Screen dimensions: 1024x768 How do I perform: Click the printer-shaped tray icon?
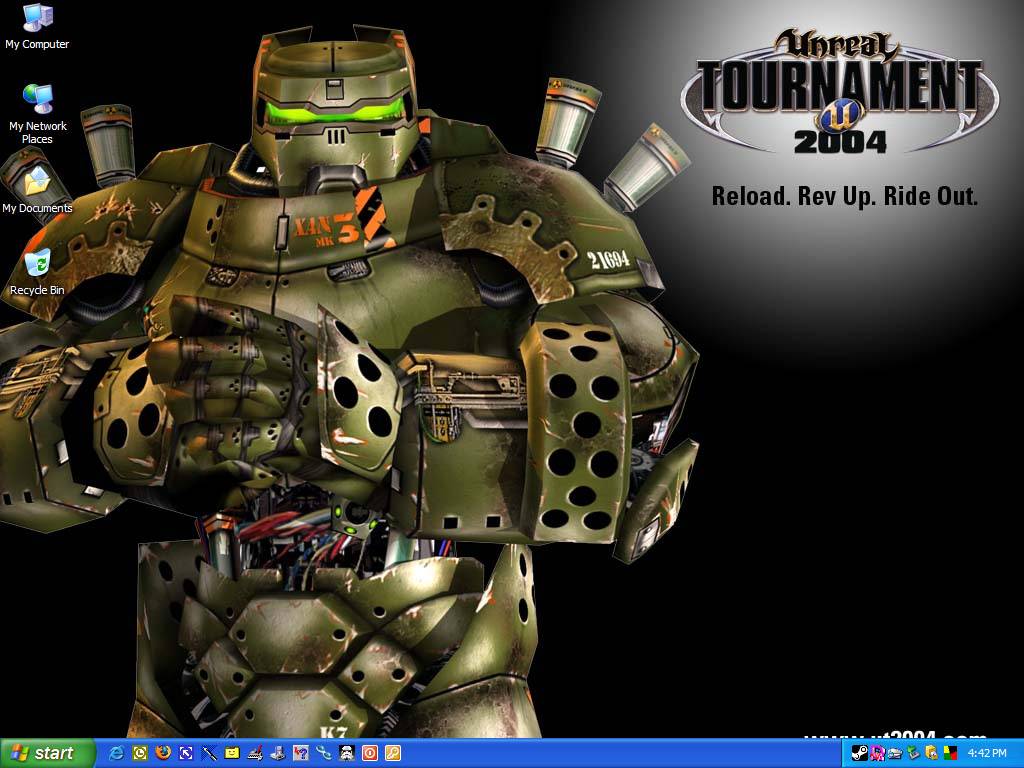tap(895, 753)
